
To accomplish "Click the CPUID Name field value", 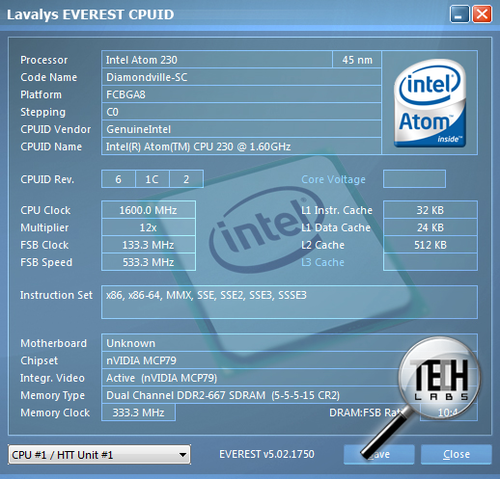I will tap(241, 147).
